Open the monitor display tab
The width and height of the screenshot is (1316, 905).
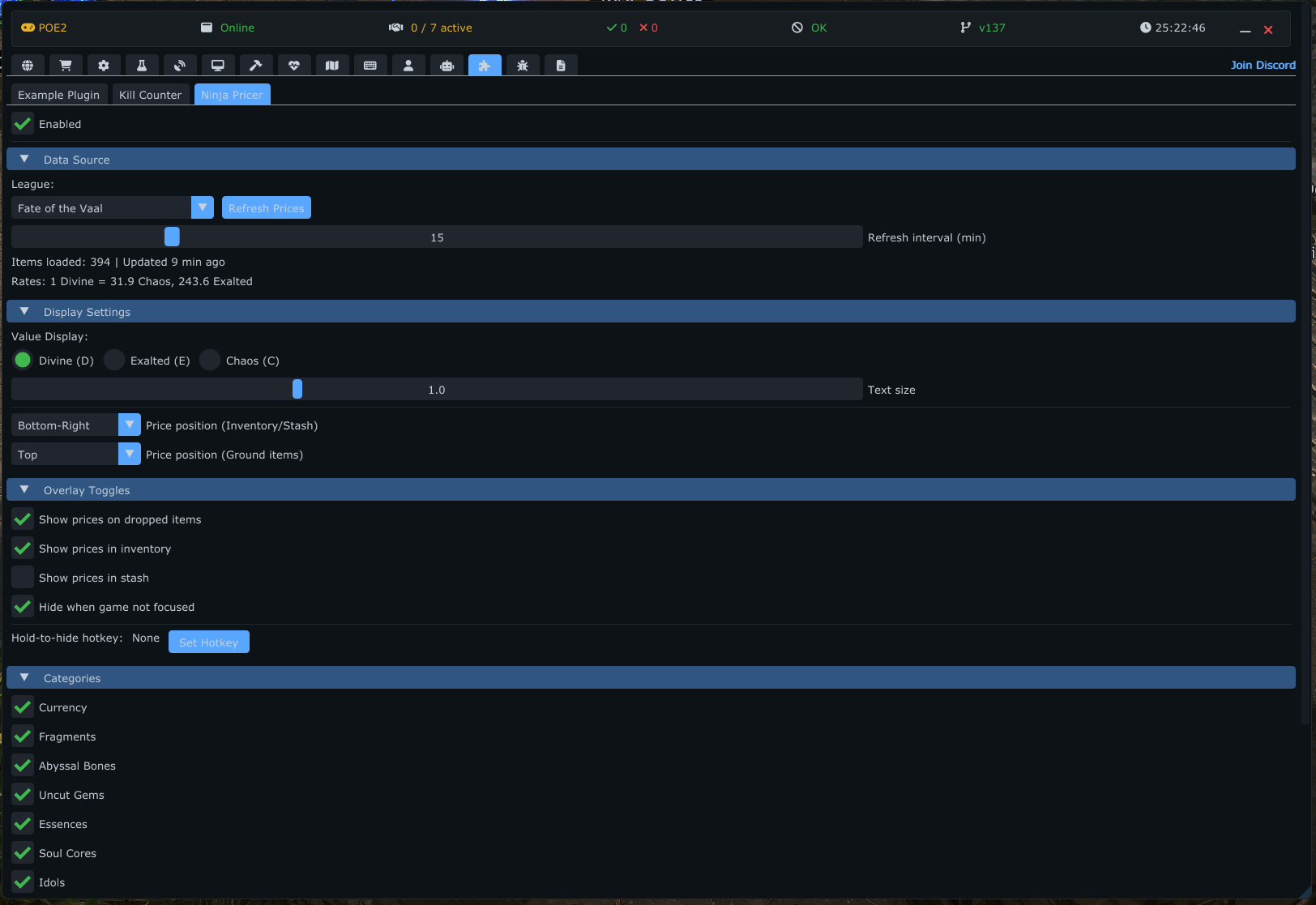click(x=218, y=66)
